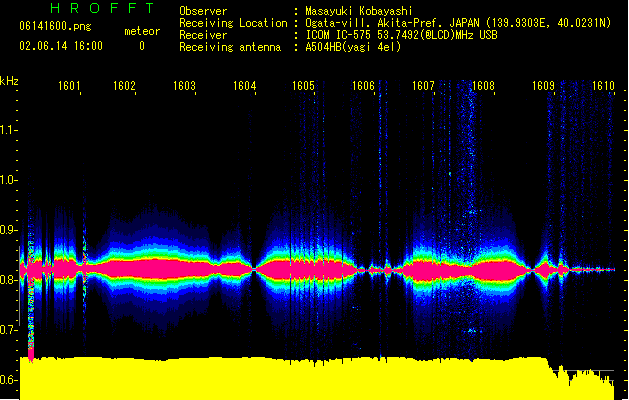Image resolution: width=629 pixels, height=400 pixels.
Task: Click the 1601 time marker
Action: (x=69, y=85)
